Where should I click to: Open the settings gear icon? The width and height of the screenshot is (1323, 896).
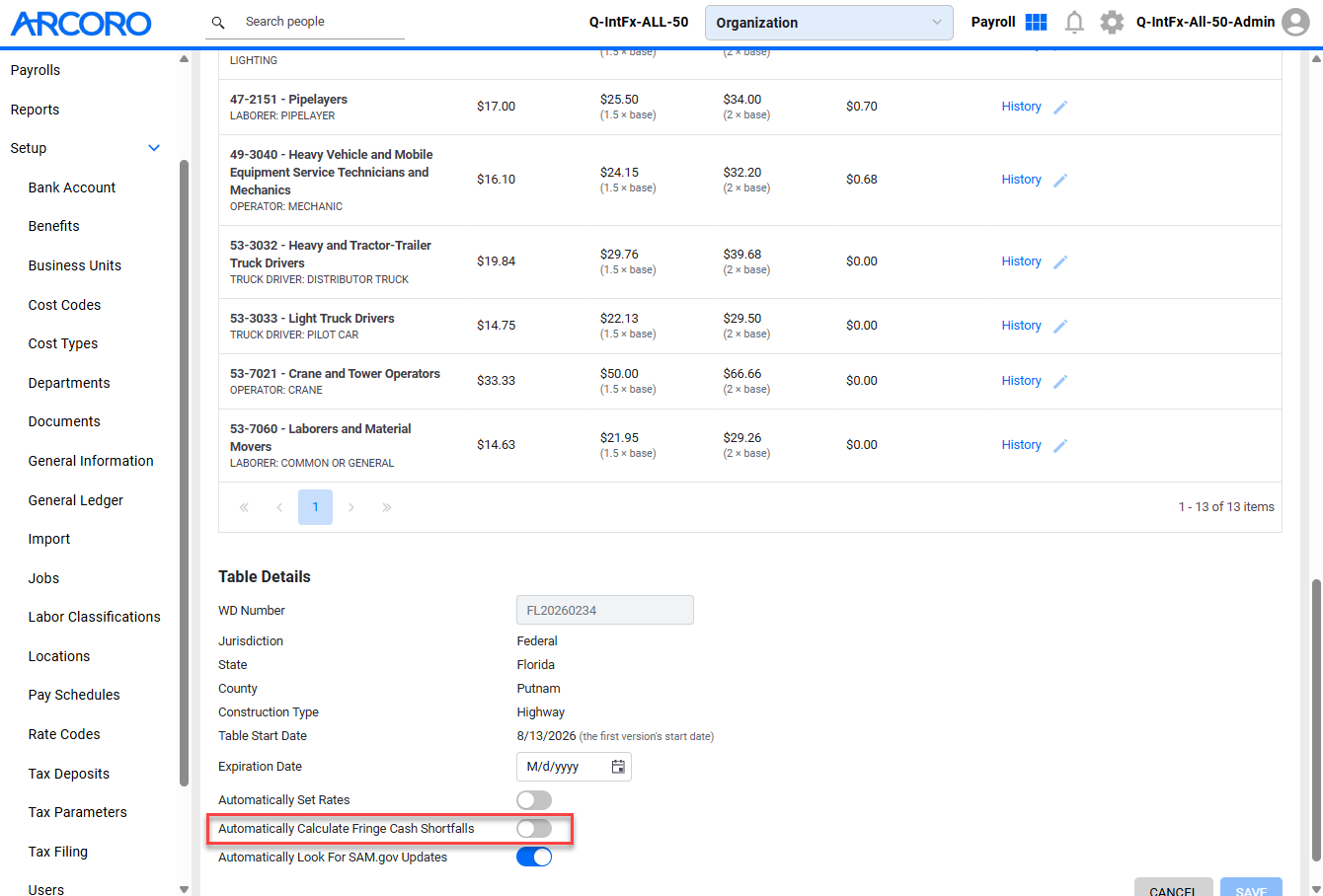[x=1112, y=22]
